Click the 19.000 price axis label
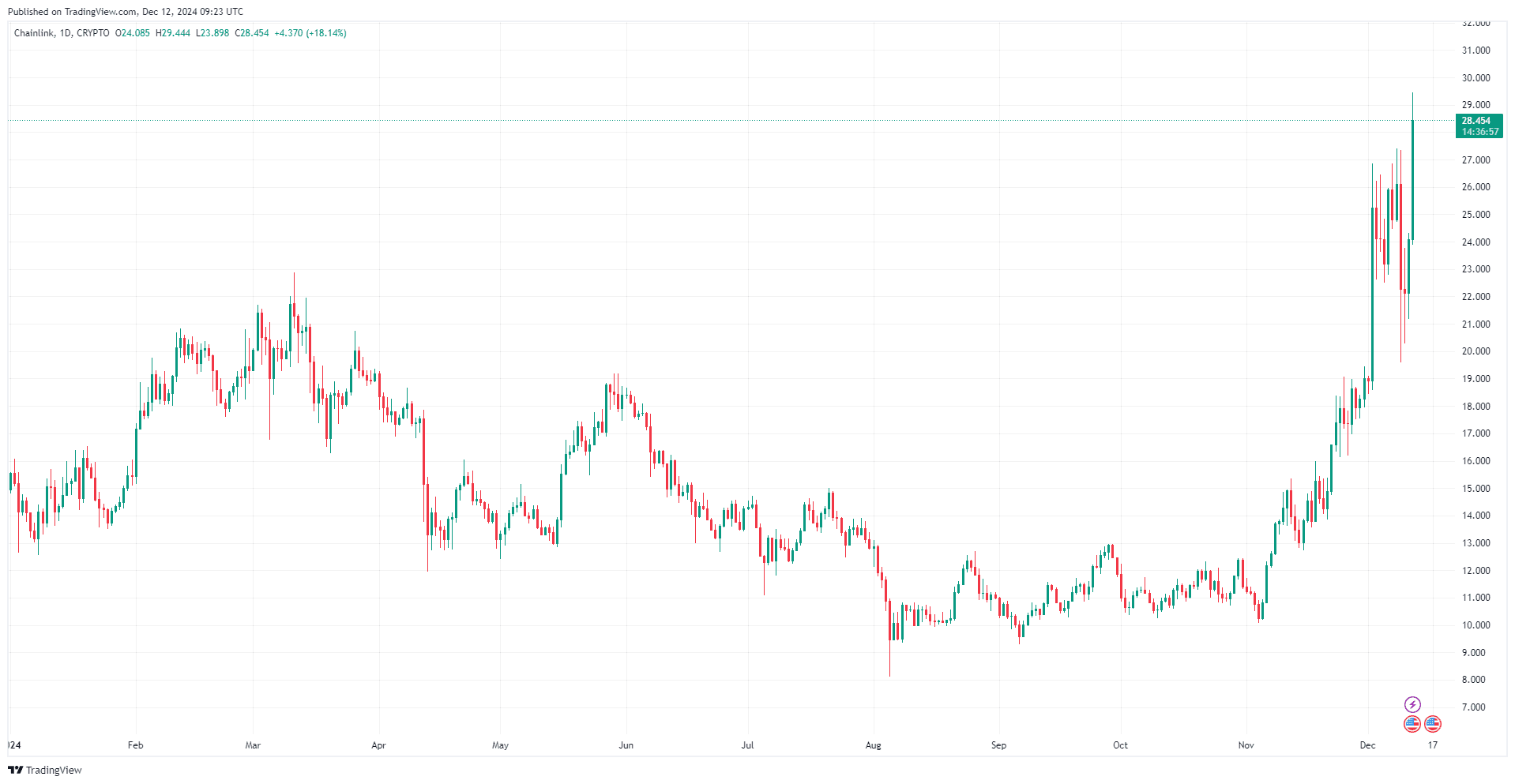The image size is (1515, 784). point(1476,379)
